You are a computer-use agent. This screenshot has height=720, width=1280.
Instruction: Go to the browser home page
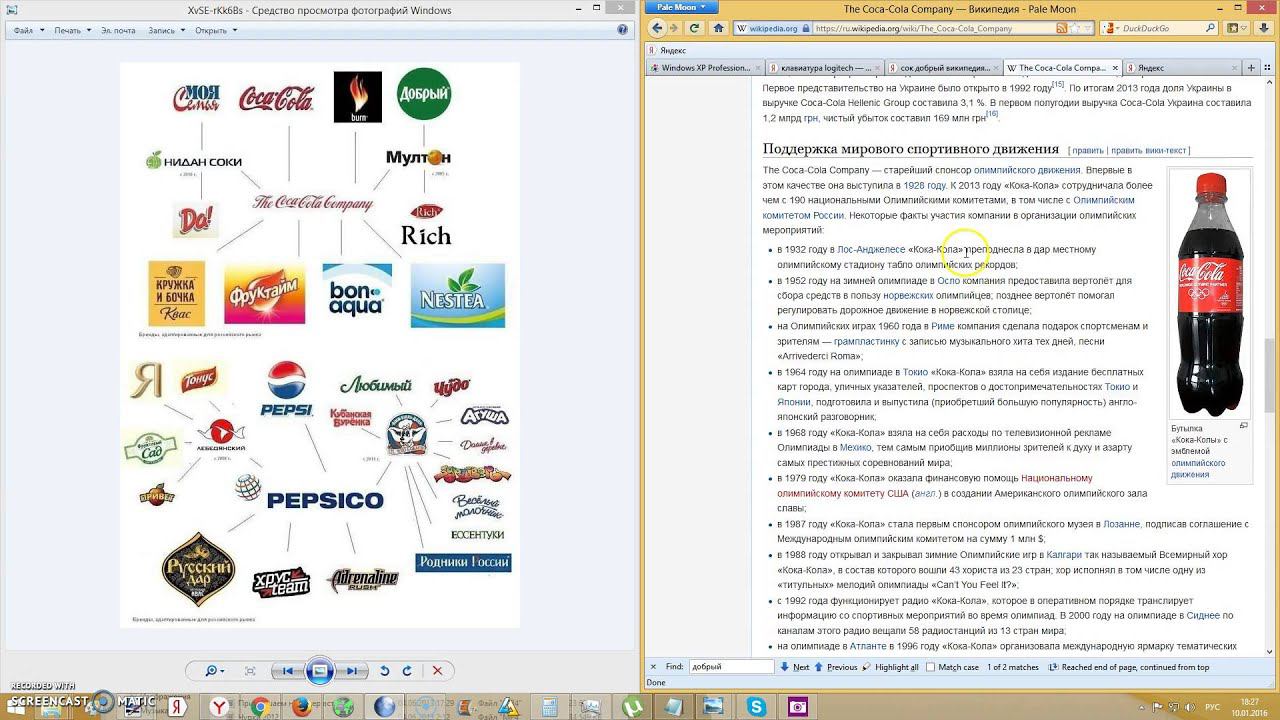click(x=718, y=28)
